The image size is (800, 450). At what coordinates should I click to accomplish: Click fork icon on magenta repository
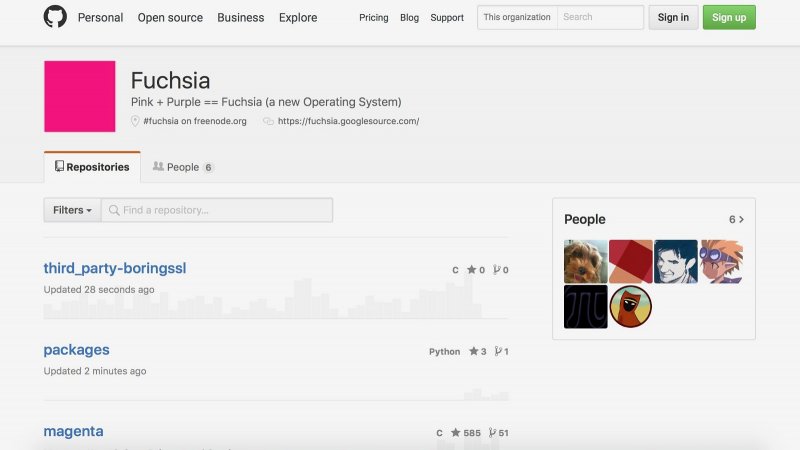[491, 433]
